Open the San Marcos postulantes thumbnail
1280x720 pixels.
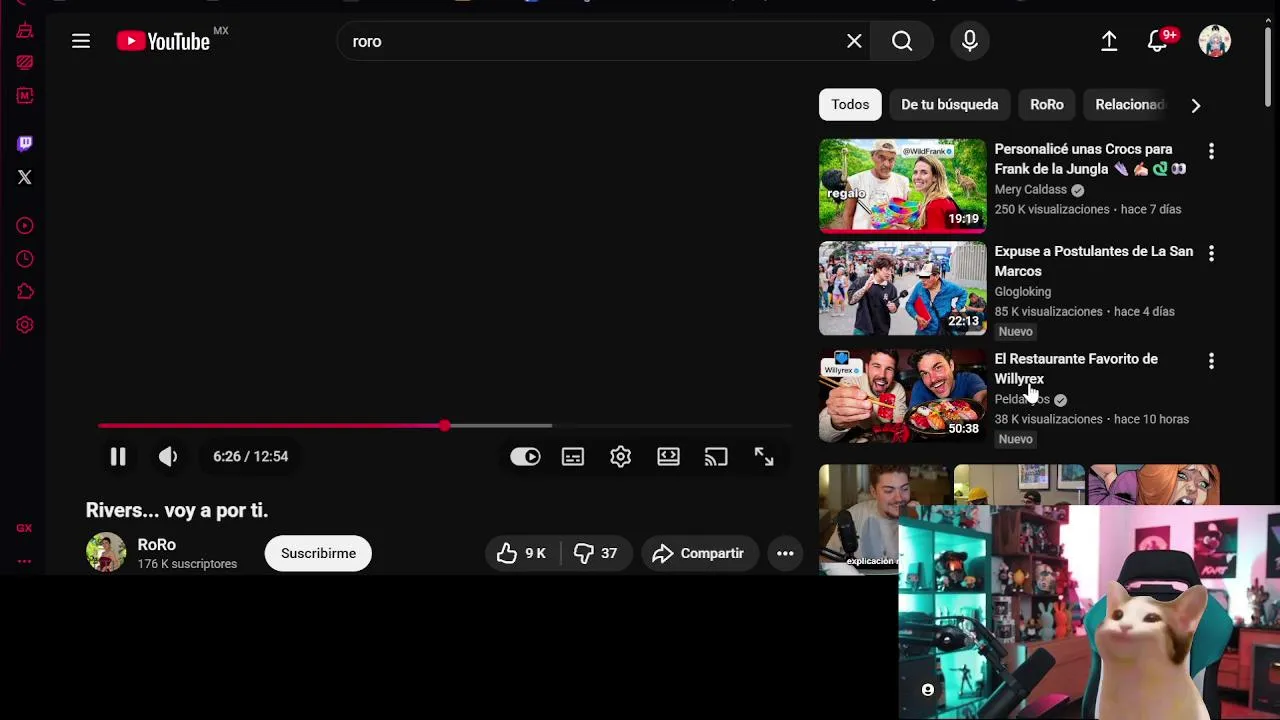coord(902,288)
